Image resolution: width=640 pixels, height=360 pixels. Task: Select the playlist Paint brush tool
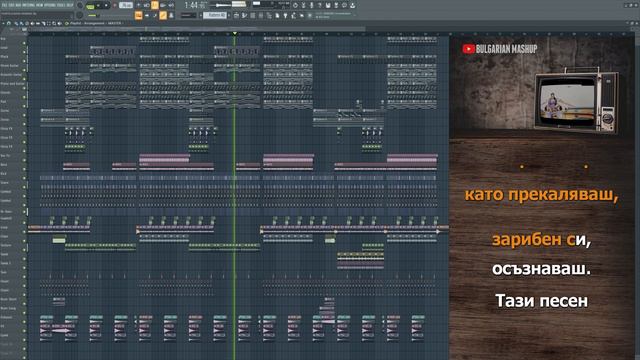(x=21, y=23)
